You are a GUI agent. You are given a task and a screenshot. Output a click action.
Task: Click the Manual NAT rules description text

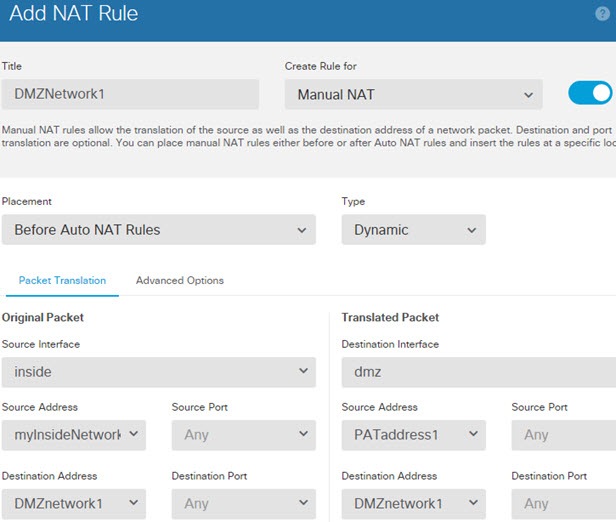pyautogui.click(x=308, y=136)
